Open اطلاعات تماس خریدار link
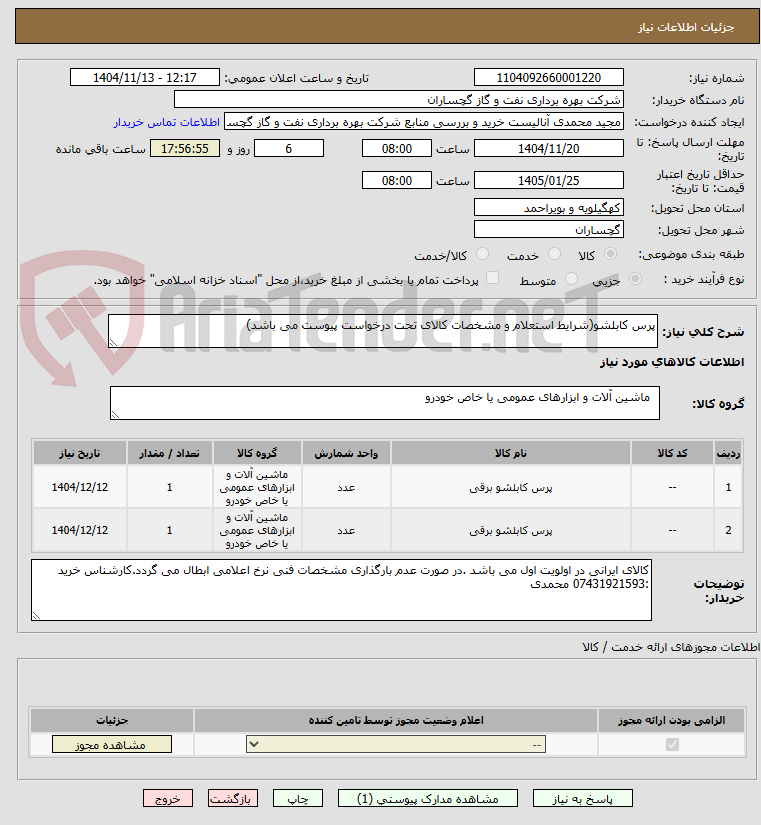The image size is (761, 825). 166,122
